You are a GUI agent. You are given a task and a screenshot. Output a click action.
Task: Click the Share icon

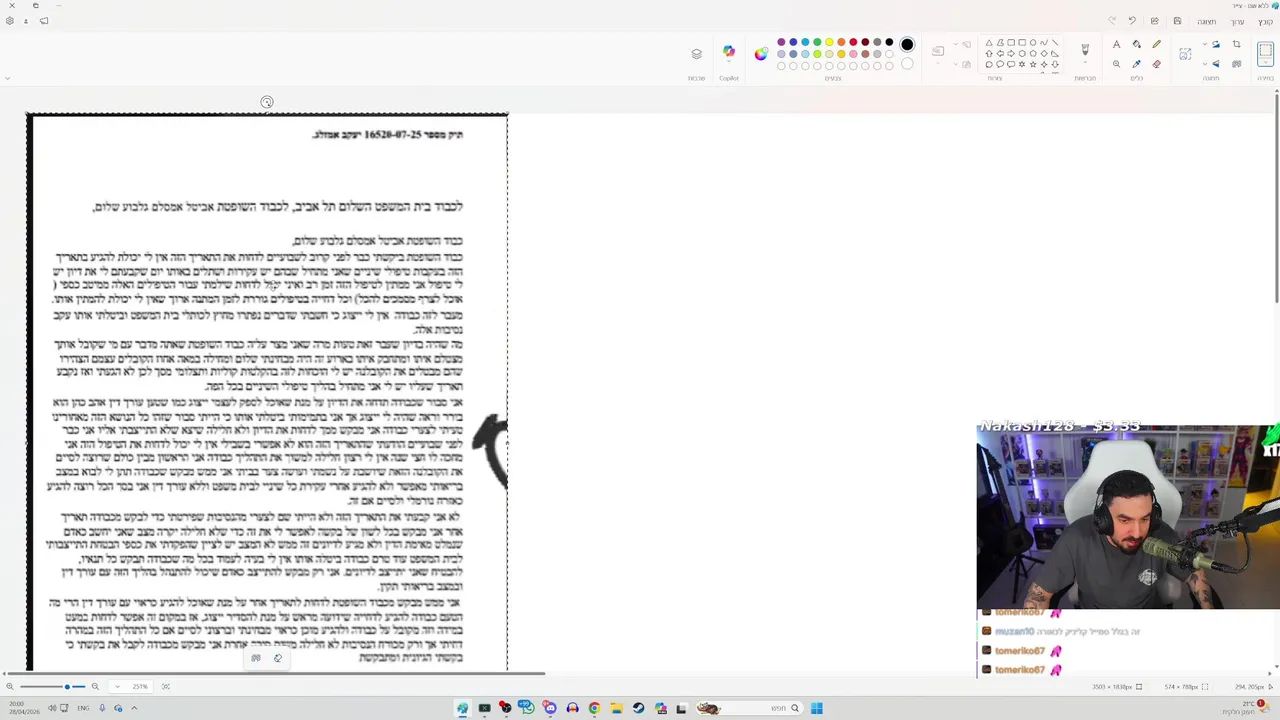(x=1154, y=21)
